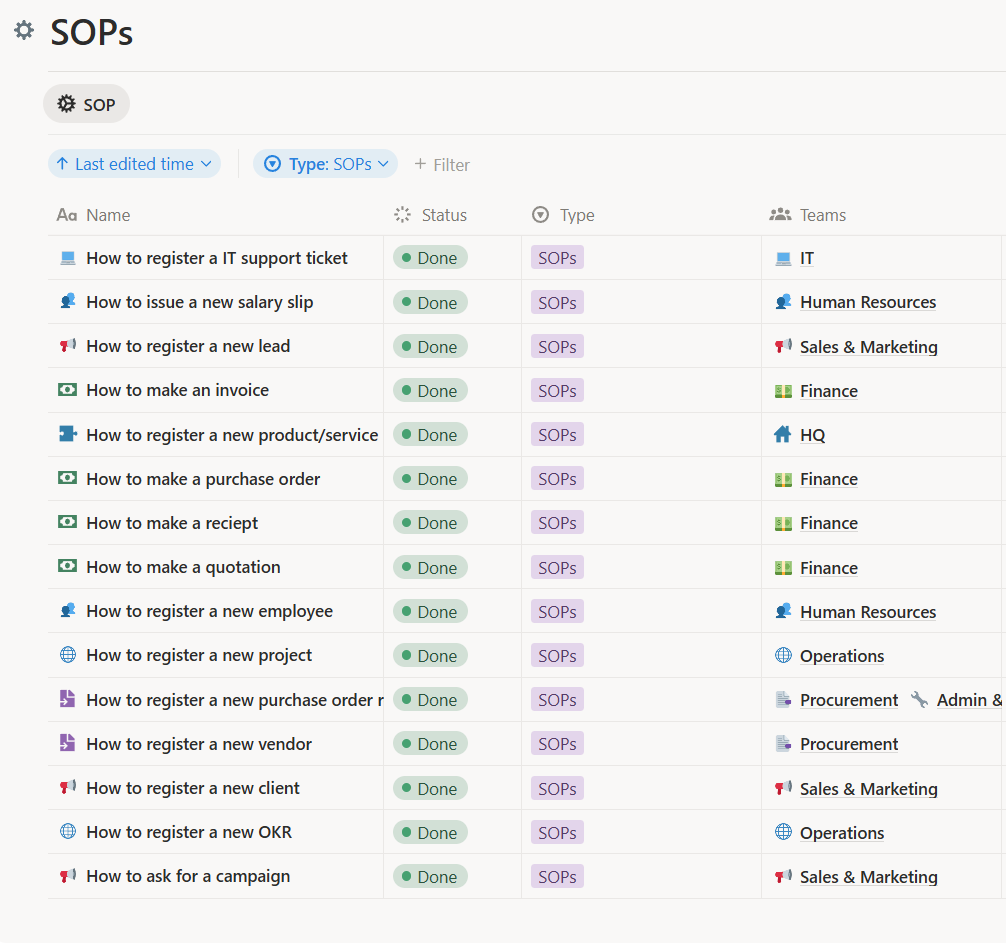Open the Human Resources team link for salary slip
Viewport: 1006px width, 945px height.
coord(867,302)
